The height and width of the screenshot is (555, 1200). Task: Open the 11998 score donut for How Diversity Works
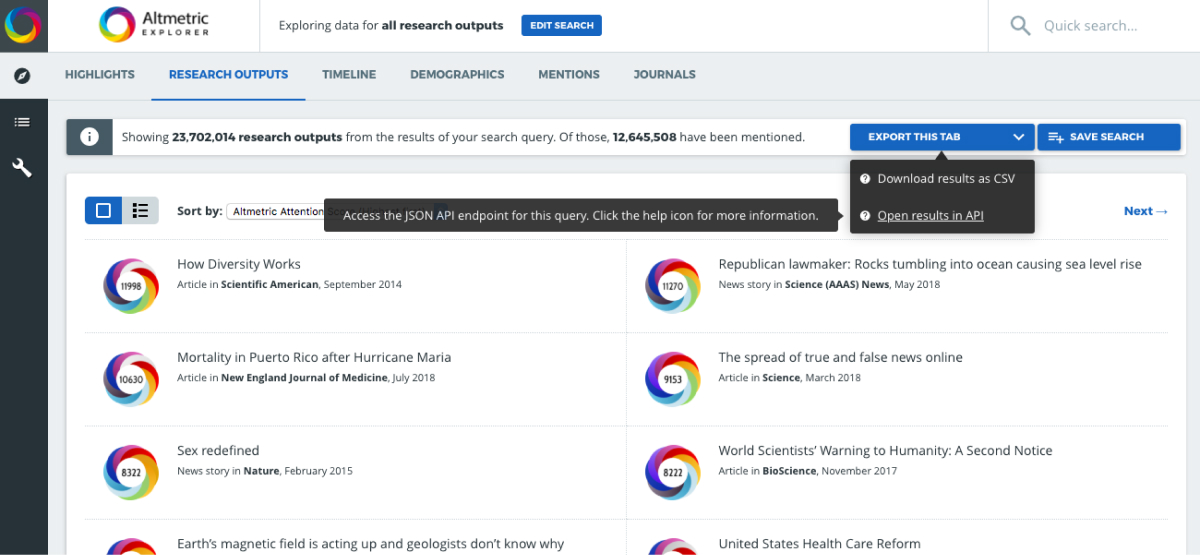(x=131, y=286)
